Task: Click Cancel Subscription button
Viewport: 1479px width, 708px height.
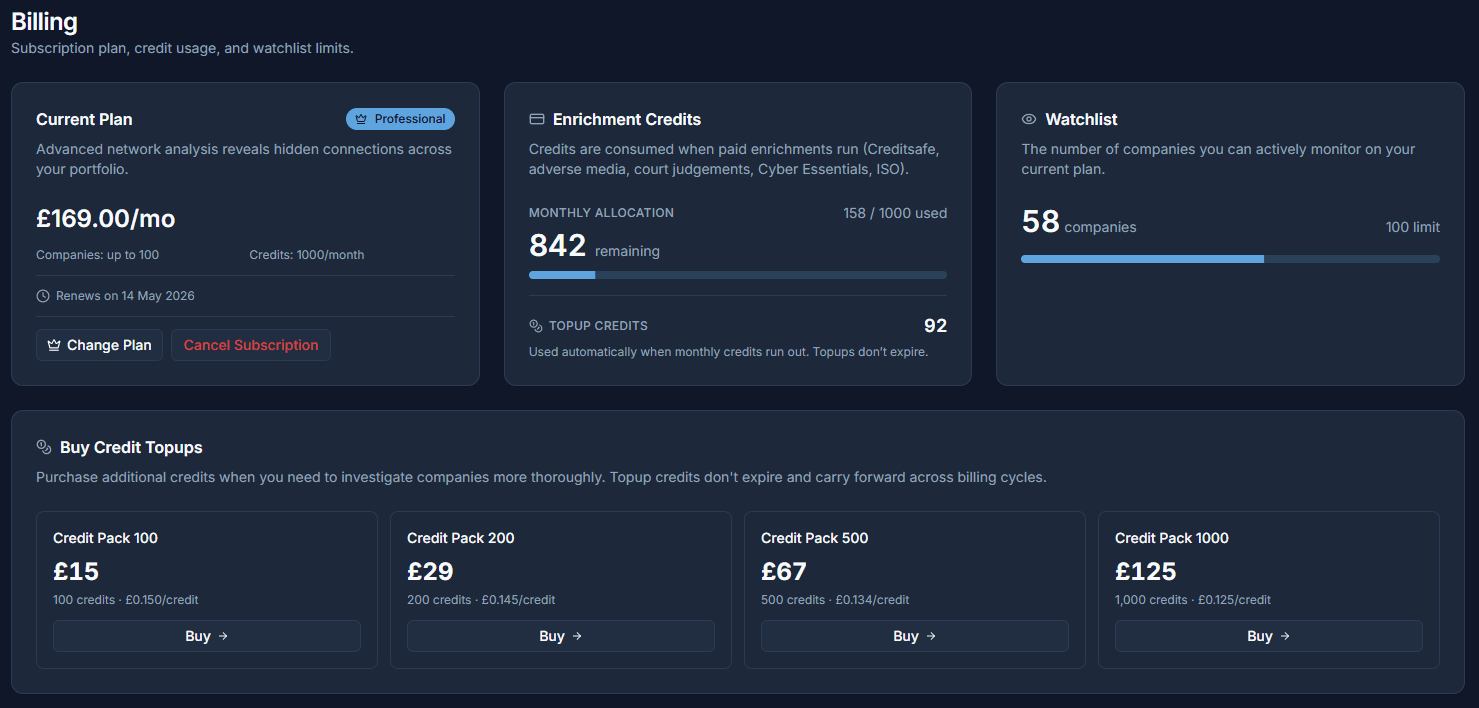Action: (x=251, y=345)
